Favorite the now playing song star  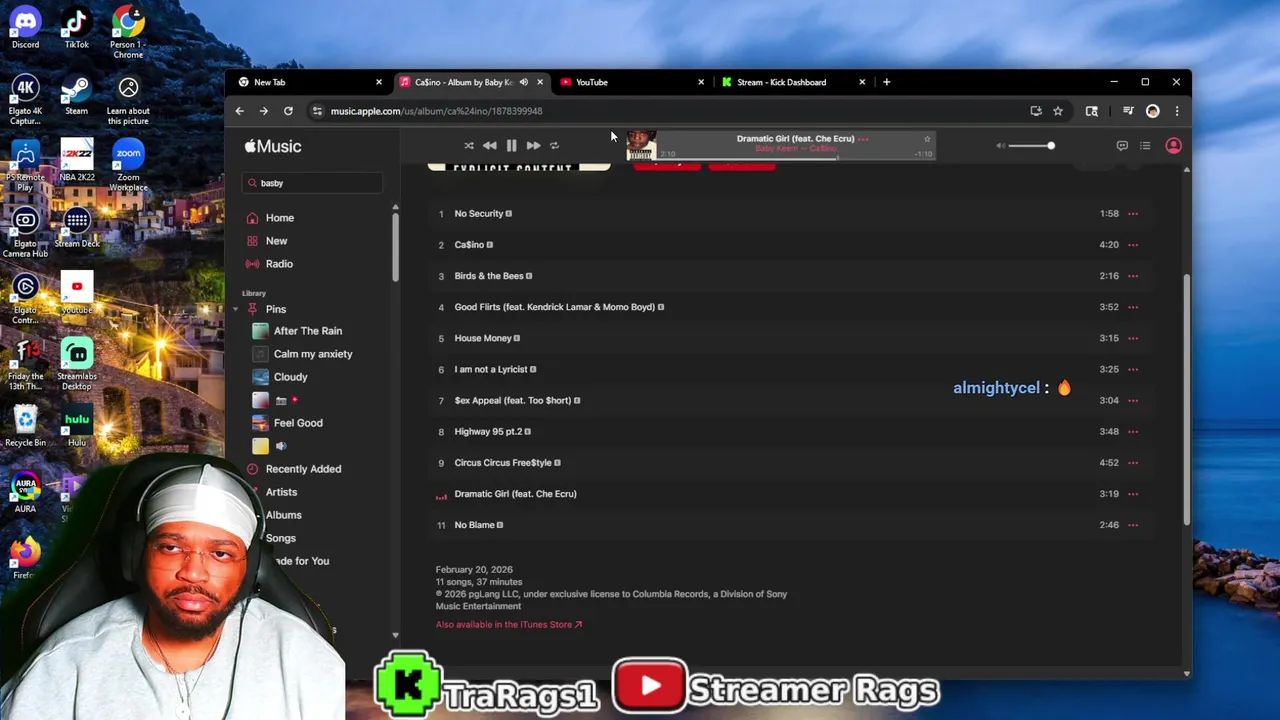coord(927,139)
